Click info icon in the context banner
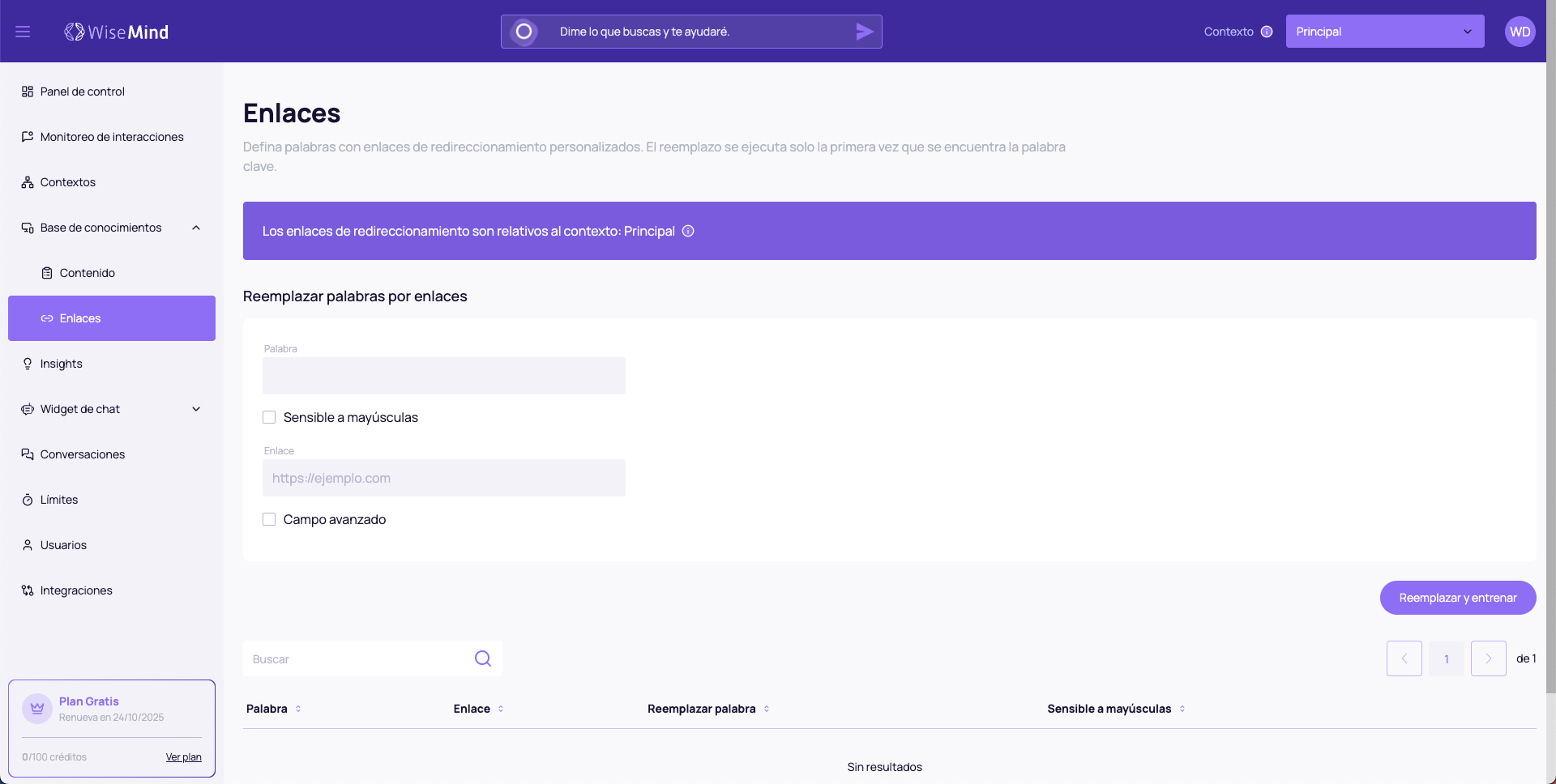Screen dimensions: 1556x784 688,231
